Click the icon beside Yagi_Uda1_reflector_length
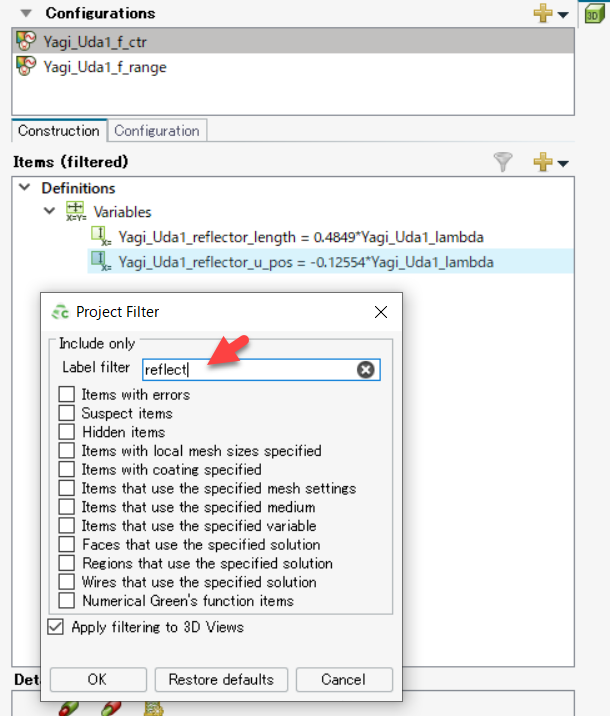The height and width of the screenshot is (716, 610). coord(101,236)
